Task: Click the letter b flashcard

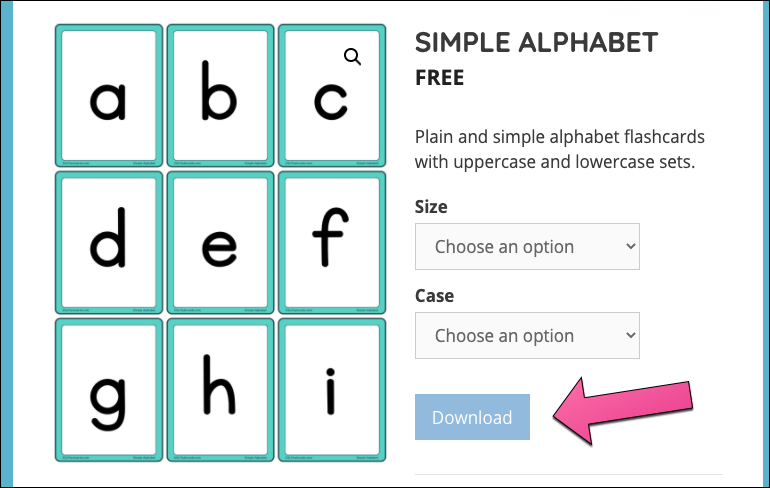Action: click(x=220, y=96)
